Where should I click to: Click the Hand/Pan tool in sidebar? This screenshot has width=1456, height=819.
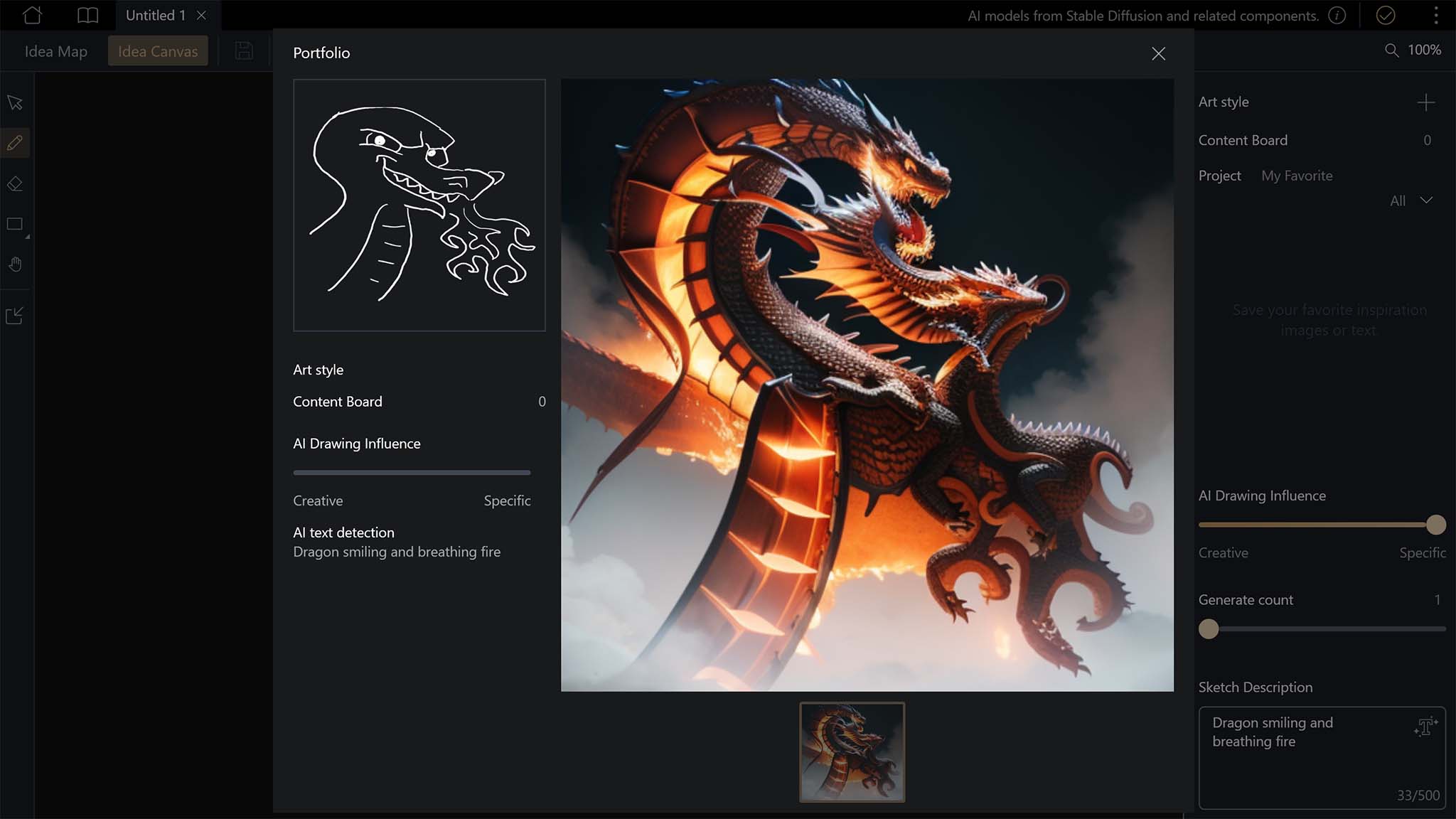15,264
